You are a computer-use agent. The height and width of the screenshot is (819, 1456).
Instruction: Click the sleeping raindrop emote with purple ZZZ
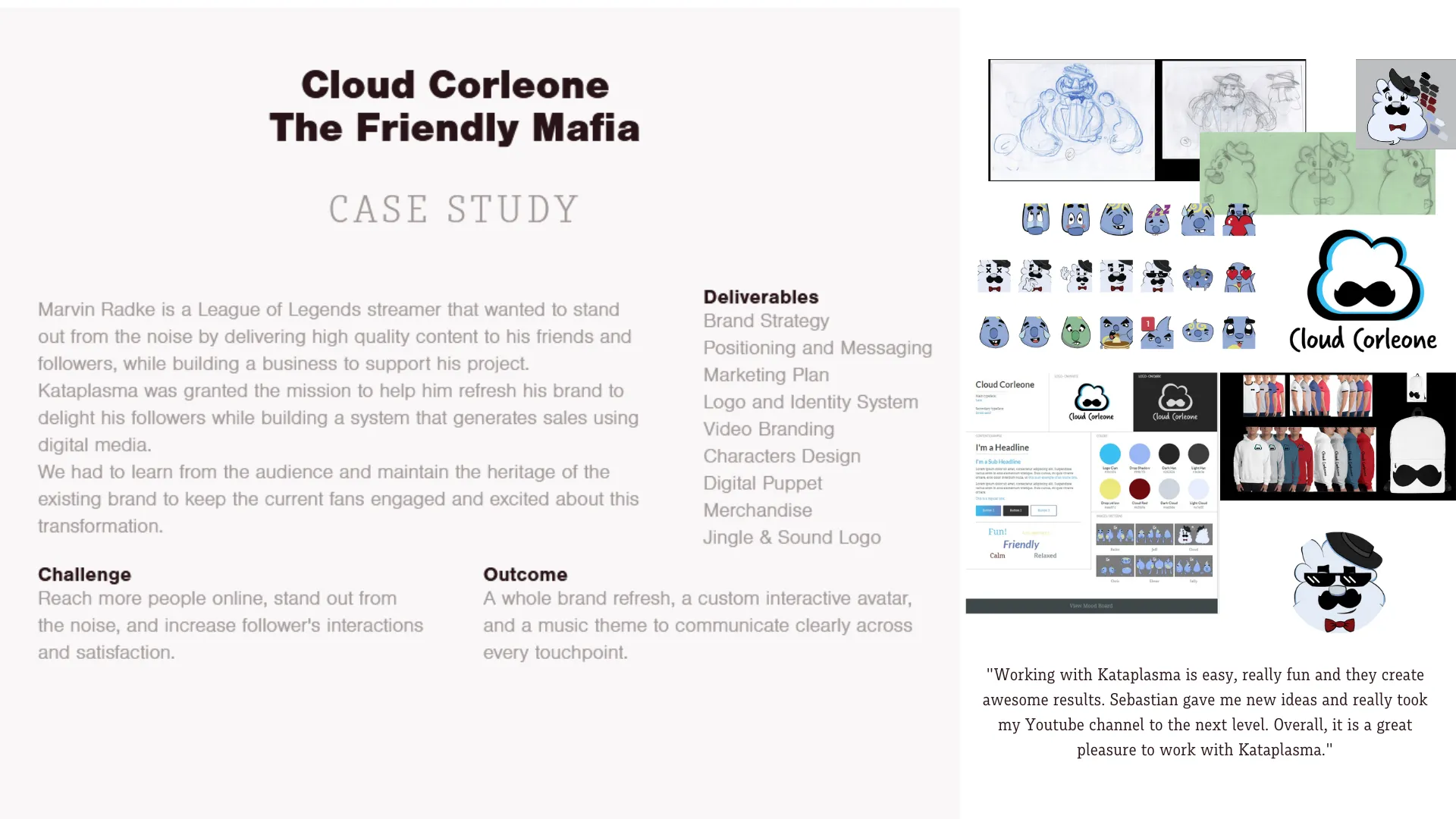coord(1157,219)
